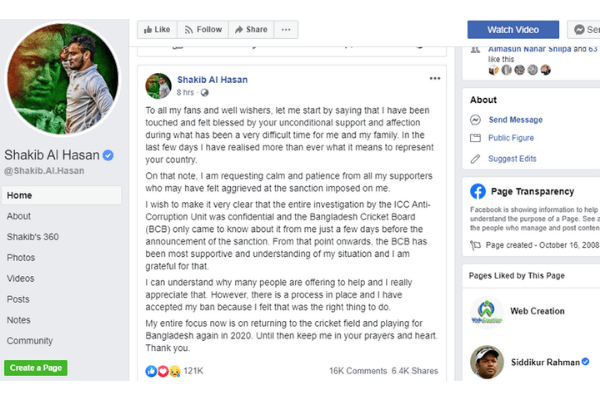Open the Photos section in sidebar

click(21, 257)
